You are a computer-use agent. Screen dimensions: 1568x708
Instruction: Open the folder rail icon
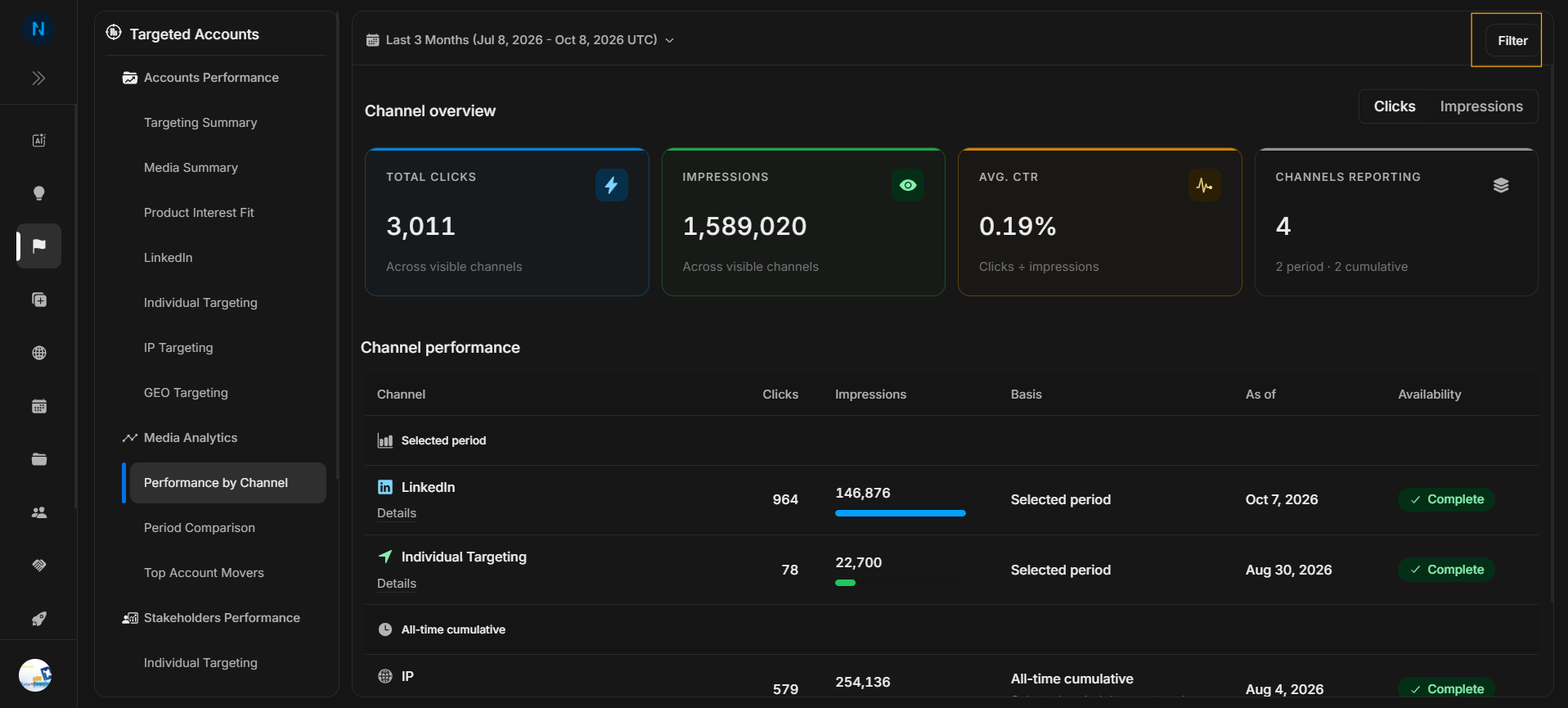pos(38,459)
